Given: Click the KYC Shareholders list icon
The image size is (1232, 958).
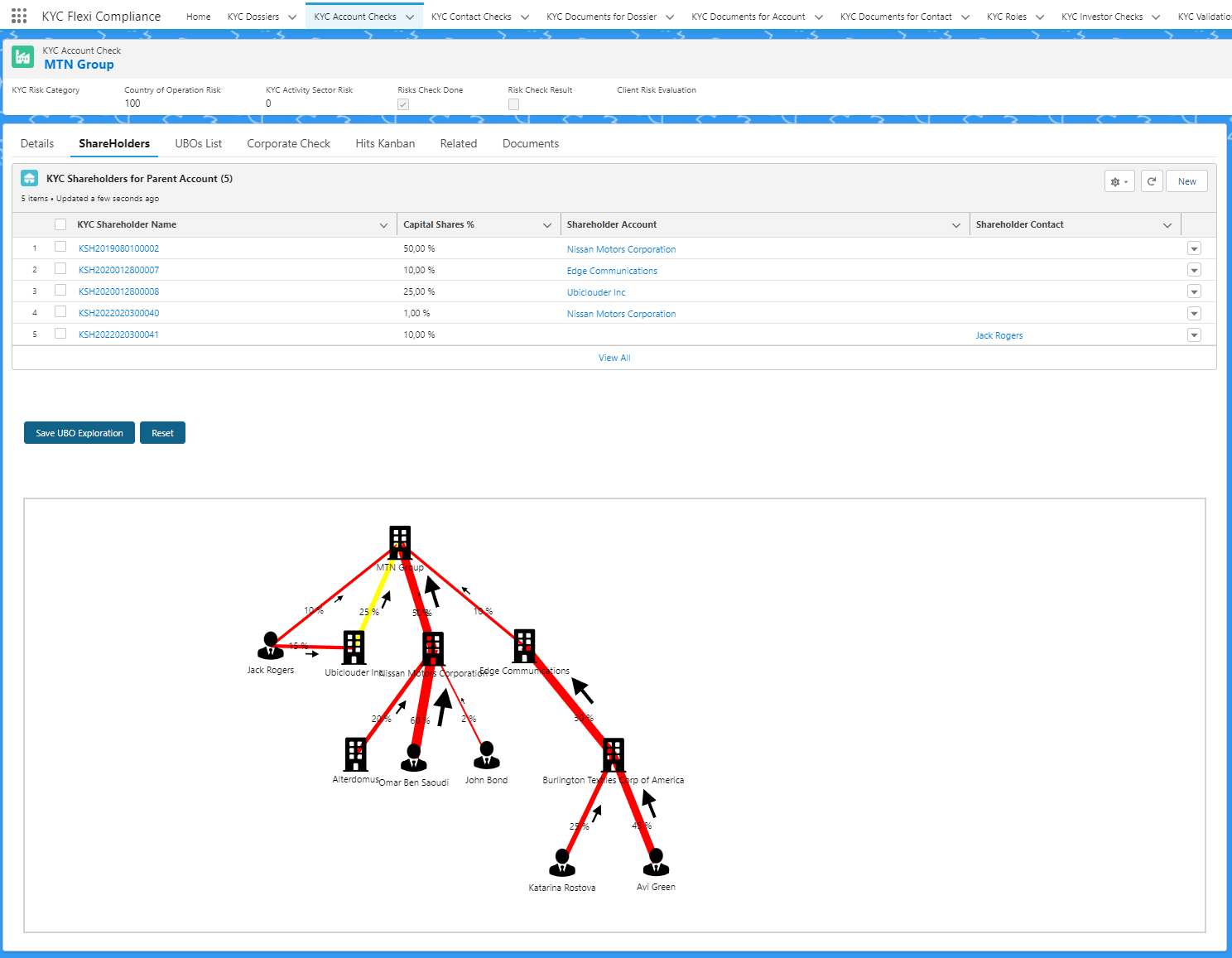Looking at the screenshot, I should click(29, 178).
